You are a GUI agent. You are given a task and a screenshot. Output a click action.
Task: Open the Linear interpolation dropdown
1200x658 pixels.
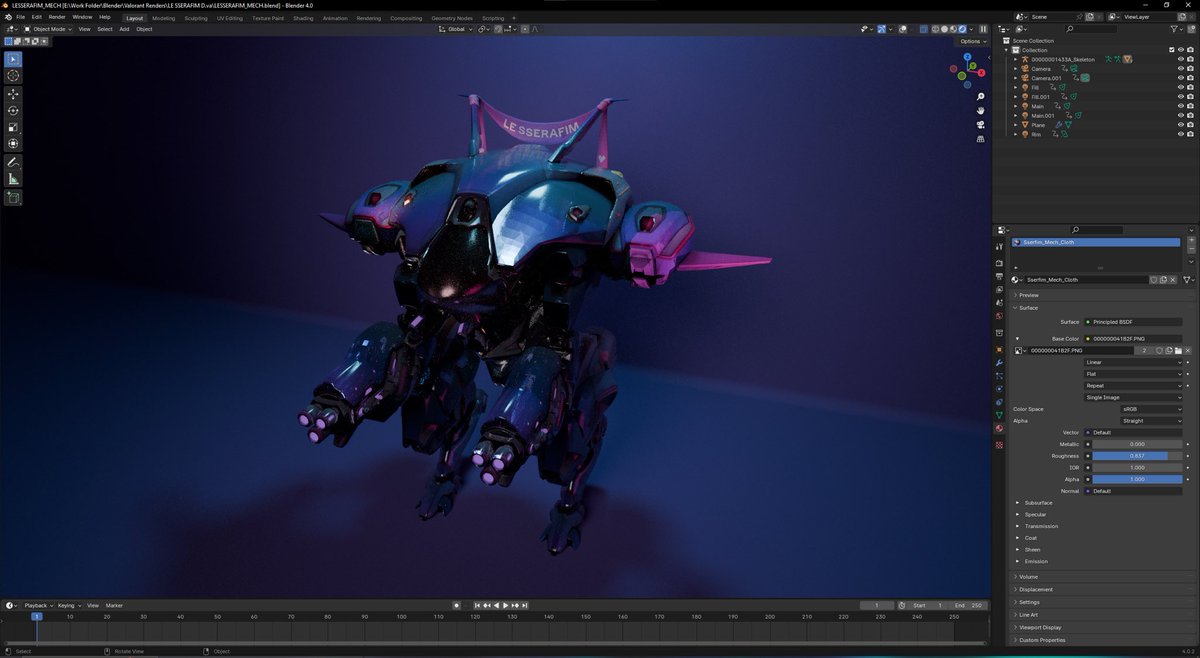pos(1134,362)
